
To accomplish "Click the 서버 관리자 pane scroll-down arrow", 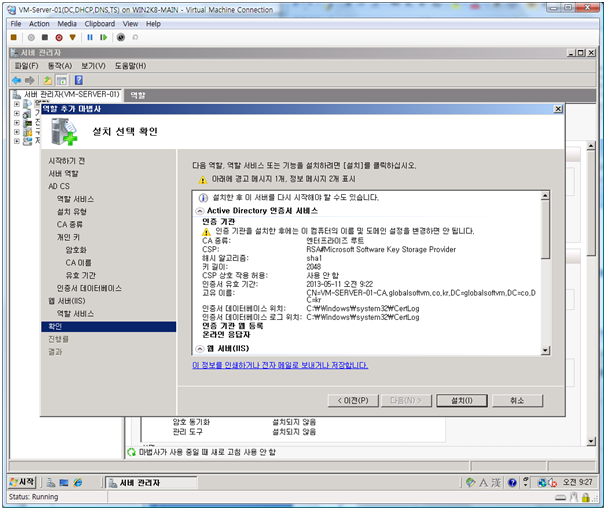I will point(591,442).
